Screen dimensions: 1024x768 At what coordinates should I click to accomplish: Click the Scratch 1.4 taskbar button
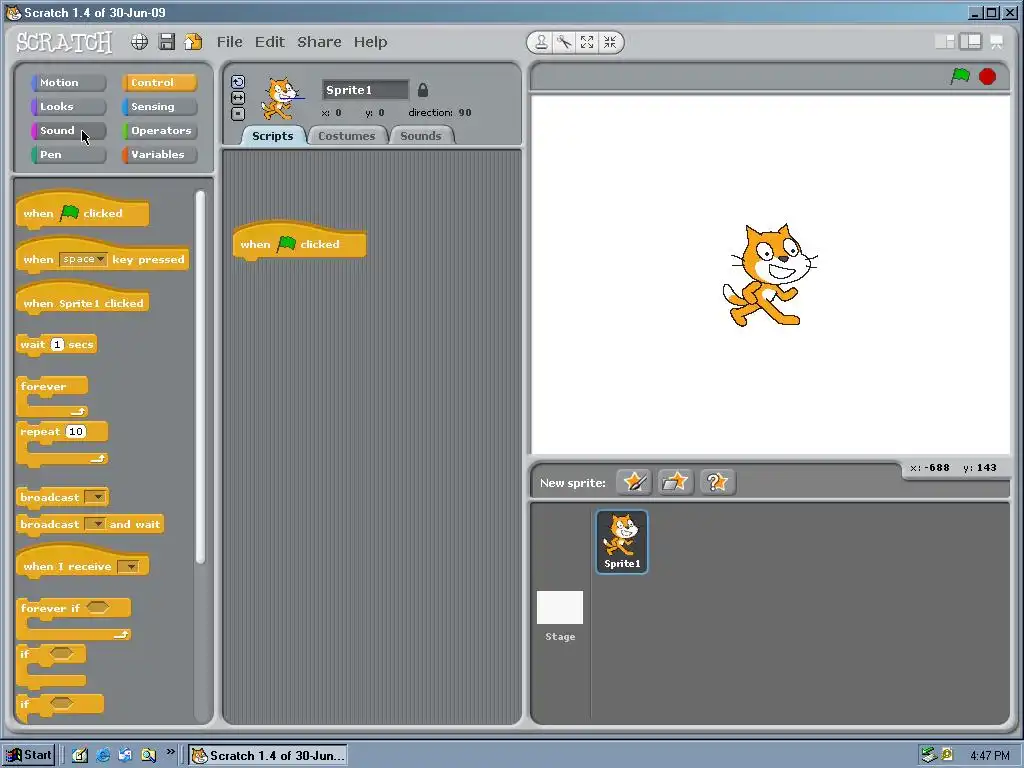[268, 756]
